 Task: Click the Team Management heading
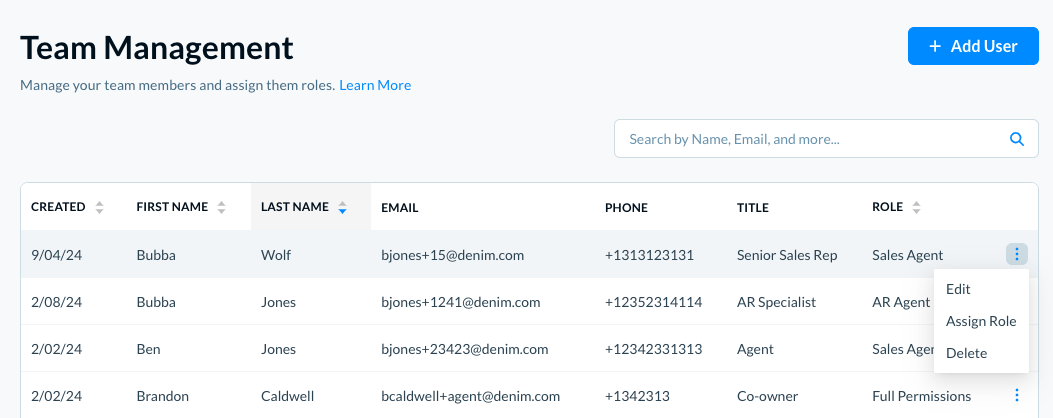[157, 47]
